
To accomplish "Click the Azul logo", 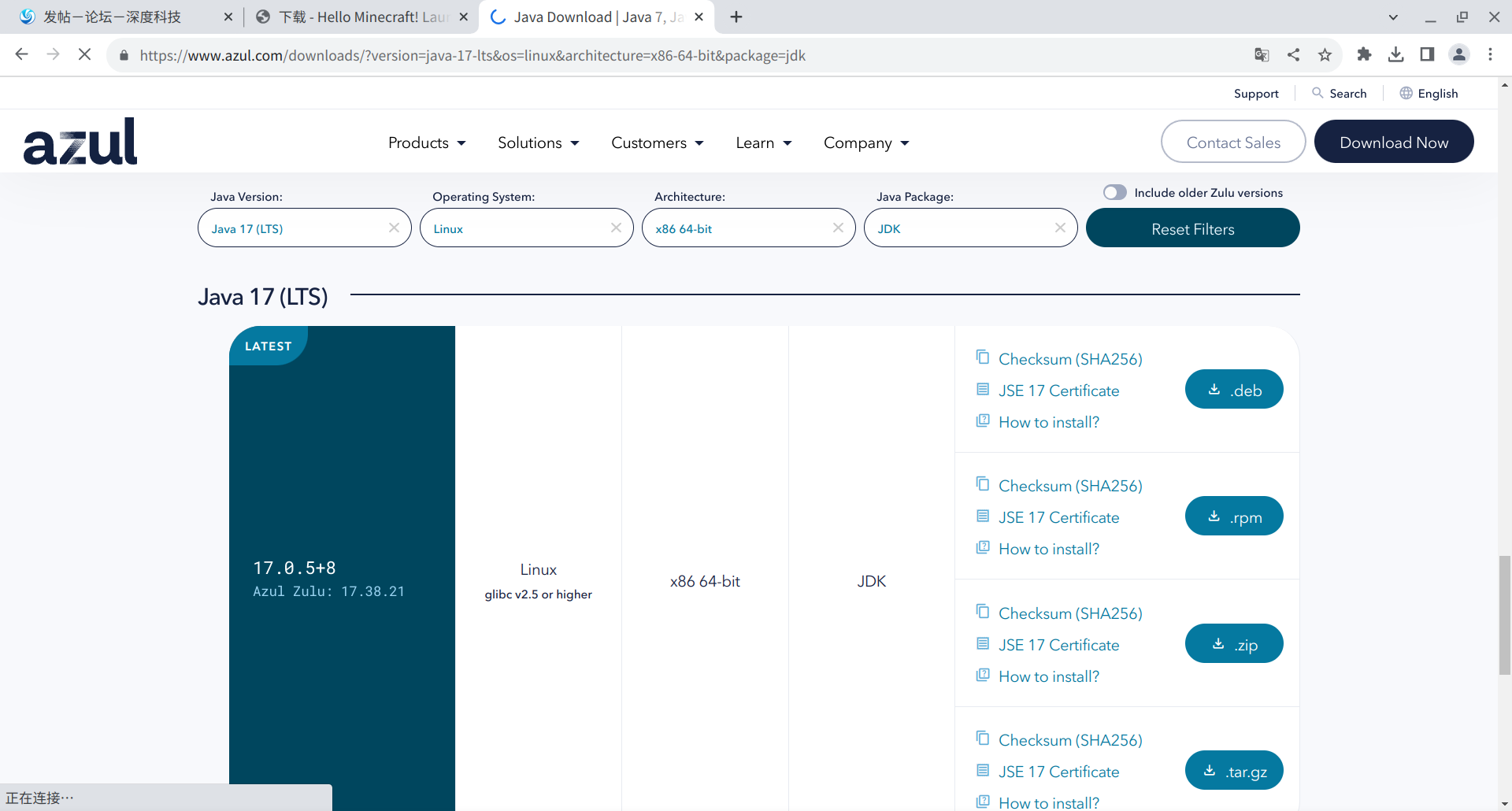I will click(x=80, y=143).
